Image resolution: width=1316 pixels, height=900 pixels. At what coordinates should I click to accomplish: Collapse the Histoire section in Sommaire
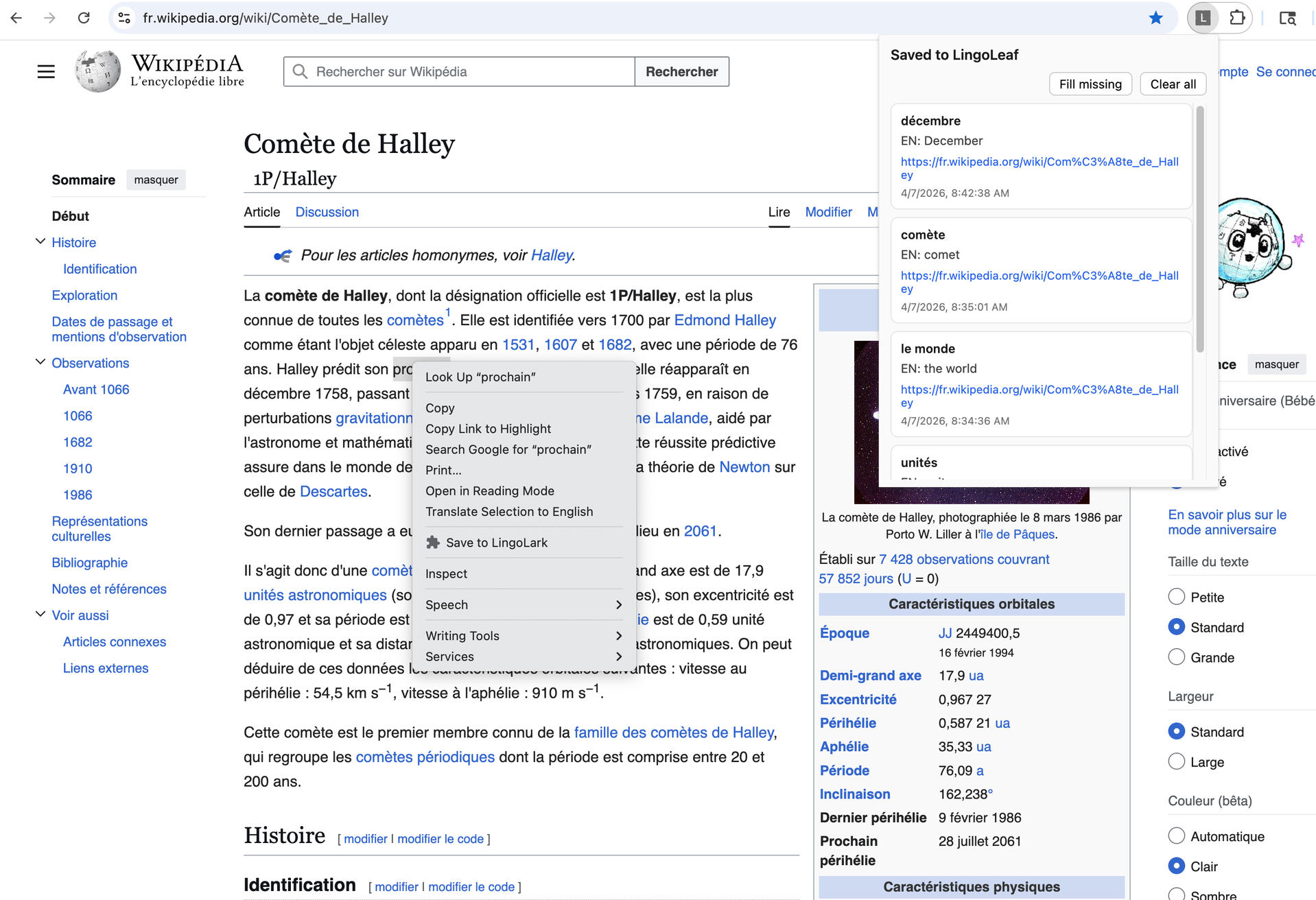point(40,241)
